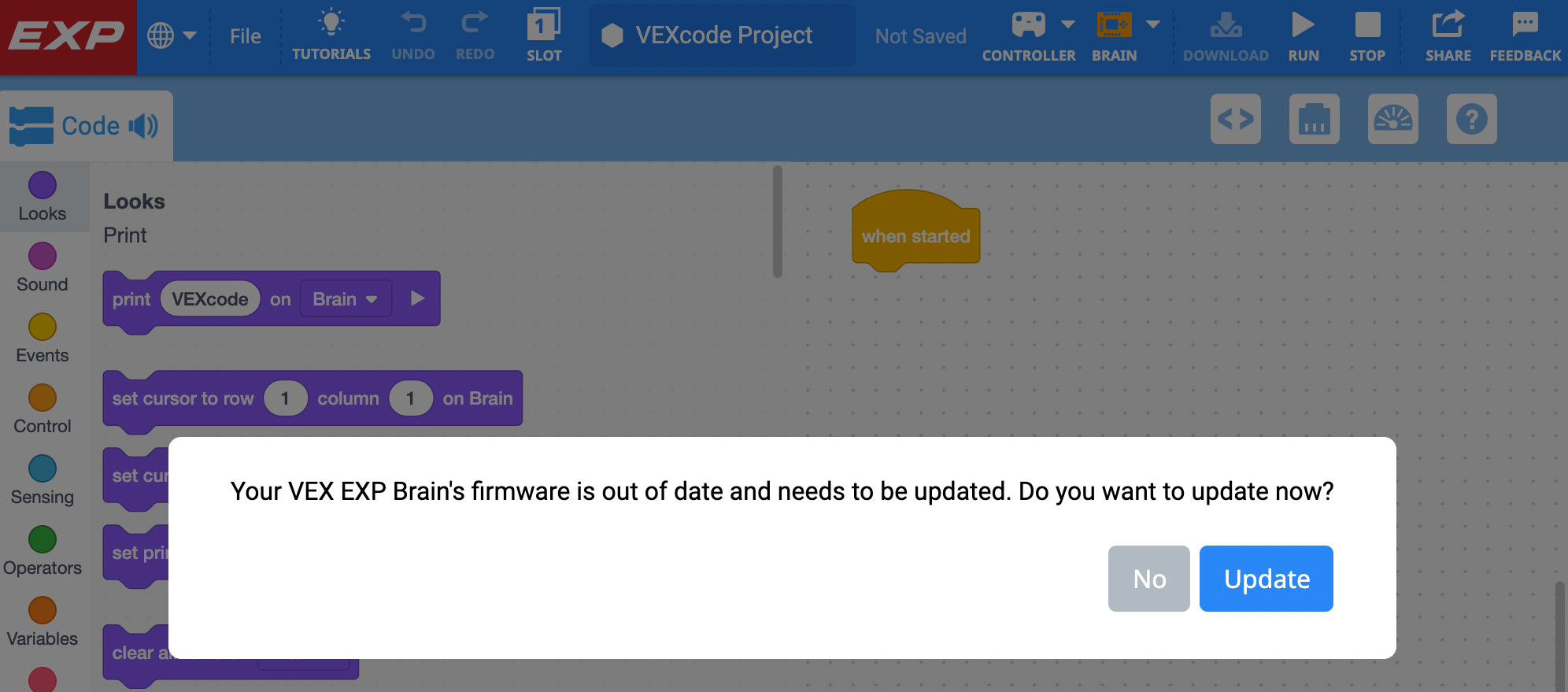Open the dropdown arrow next to Controller
The height and width of the screenshot is (692, 1568).
[1069, 25]
